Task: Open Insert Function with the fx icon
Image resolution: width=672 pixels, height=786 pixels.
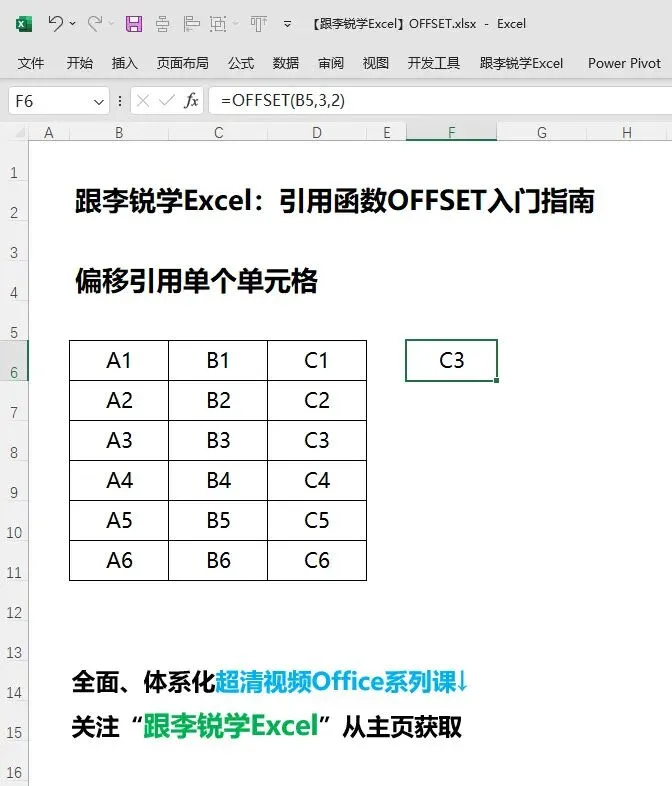Action: [x=191, y=101]
